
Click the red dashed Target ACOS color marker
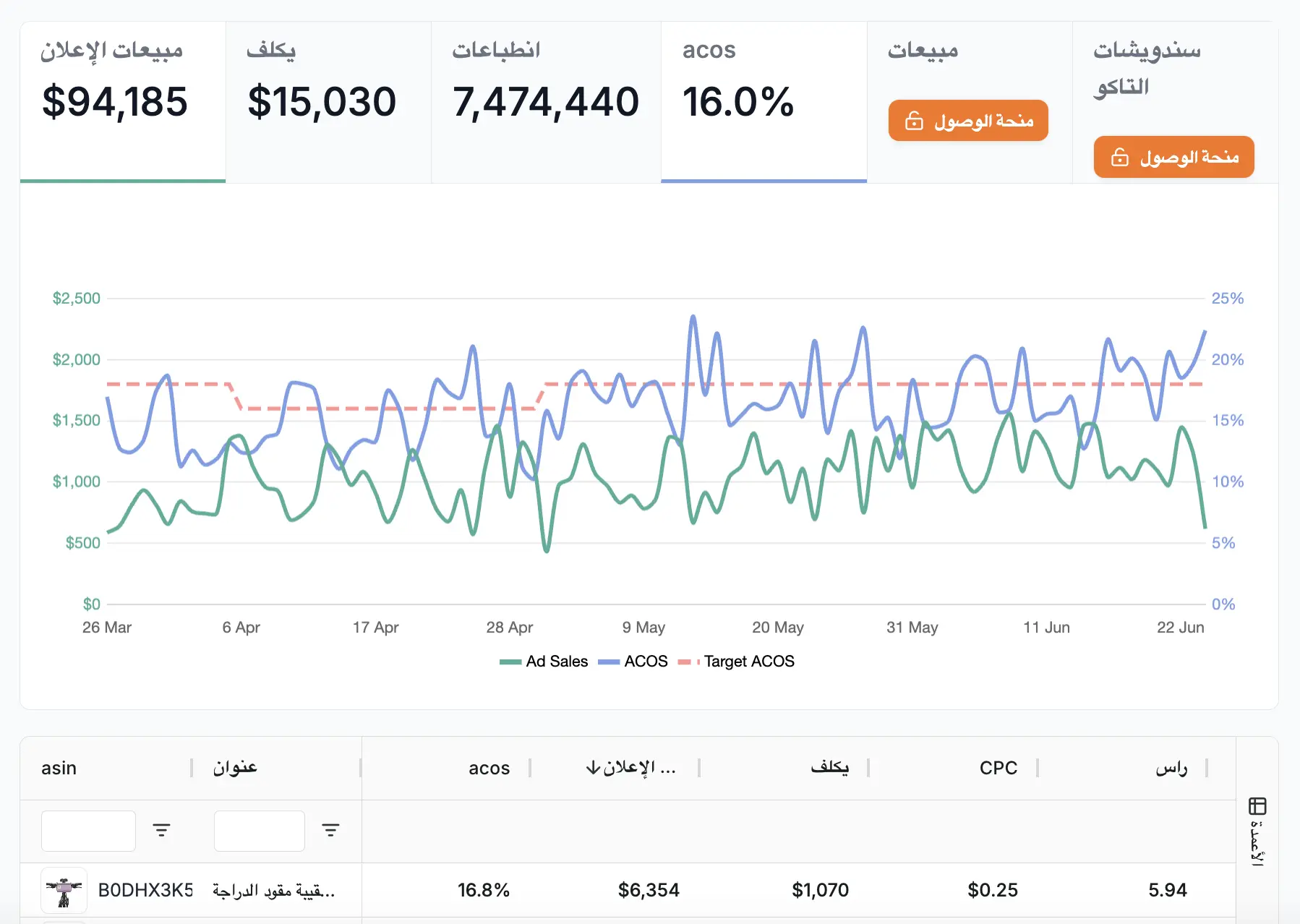tap(688, 661)
